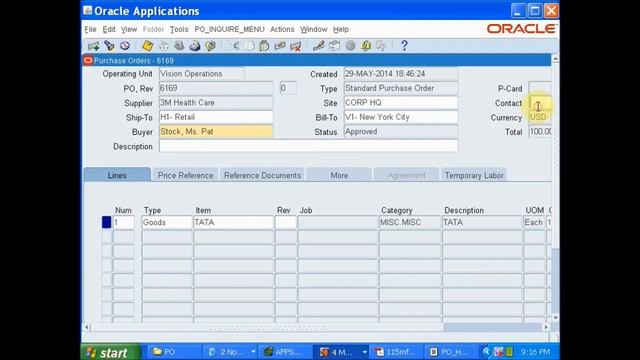This screenshot has height=360, width=640.
Task: Click the Item cell TATA
Action: [x=233, y=222]
